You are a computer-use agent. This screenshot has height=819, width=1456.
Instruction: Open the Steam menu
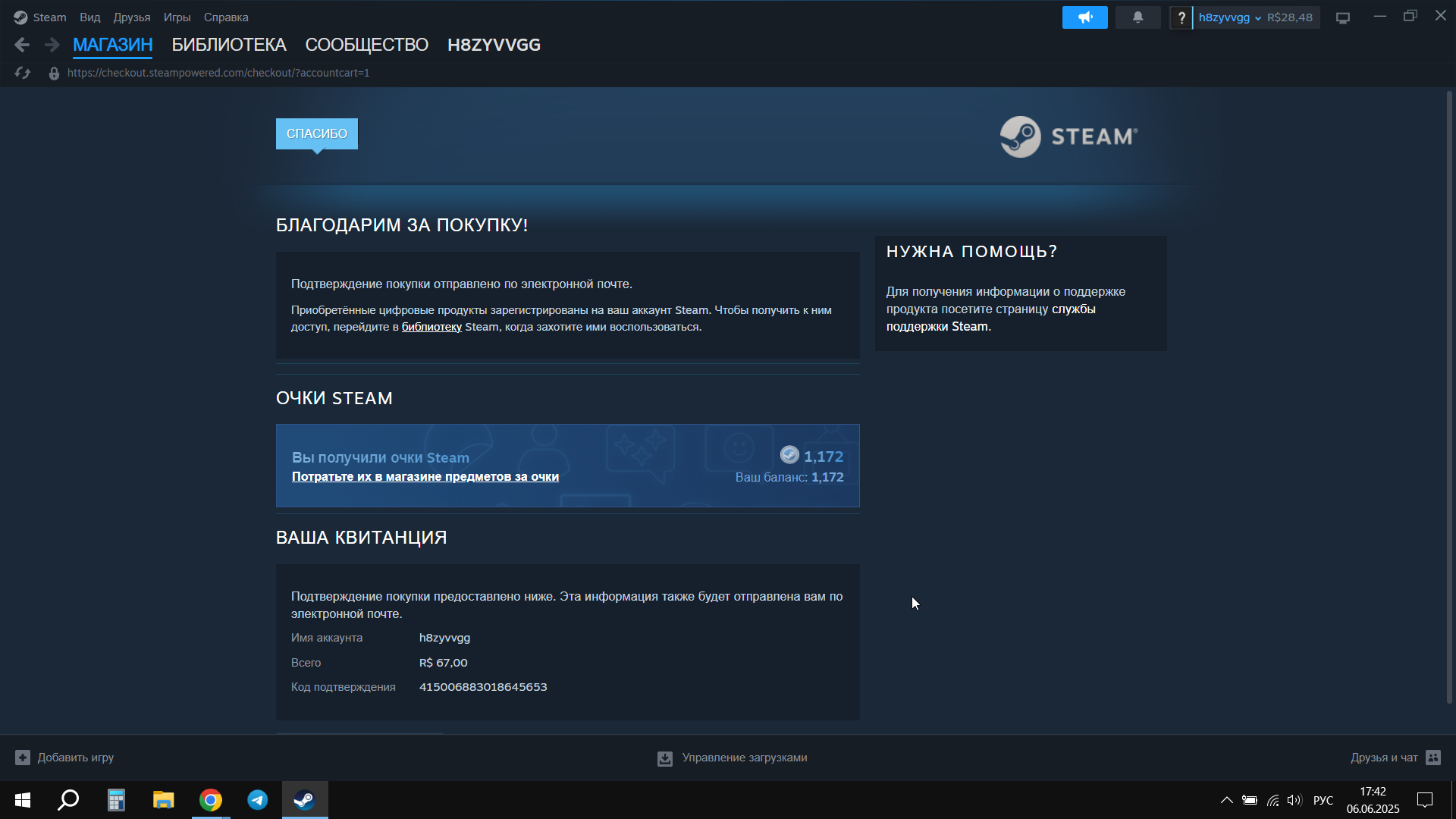point(50,17)
